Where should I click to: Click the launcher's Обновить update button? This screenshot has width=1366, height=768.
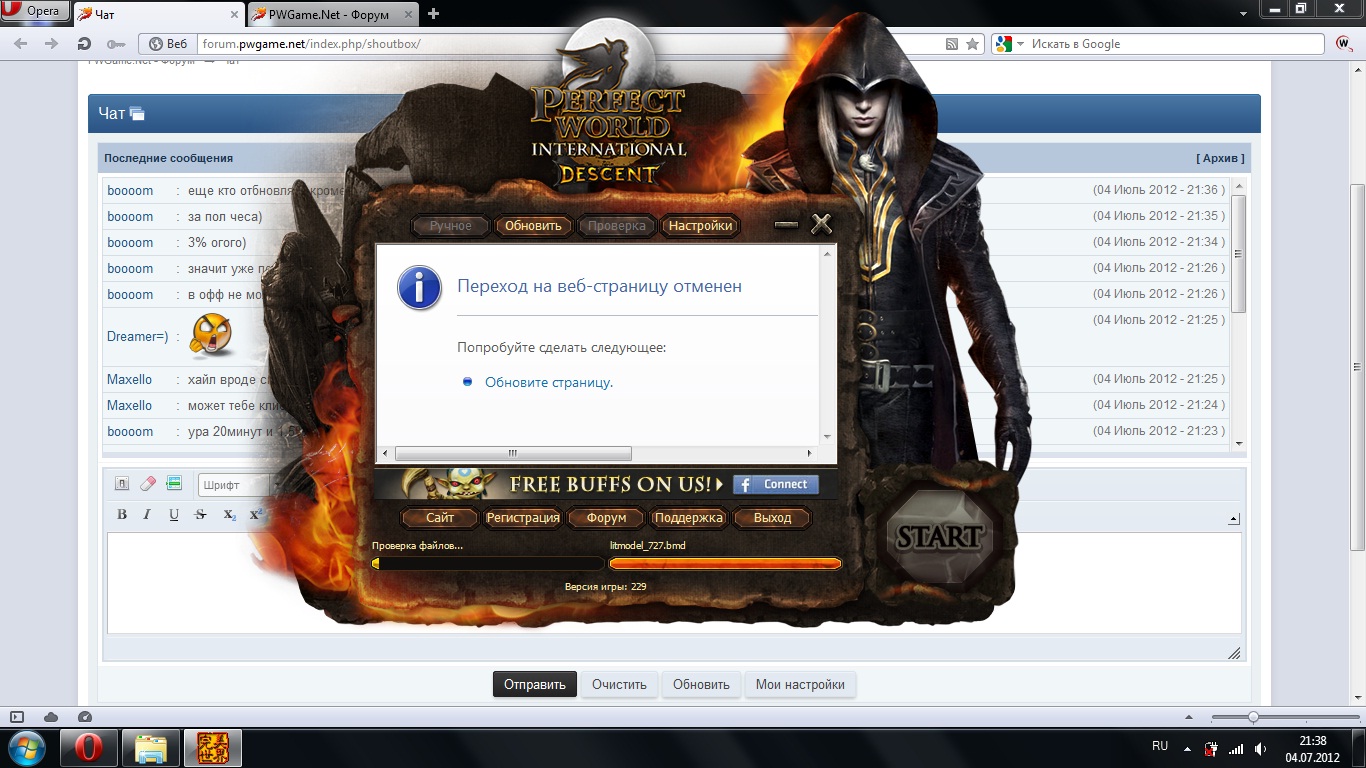pyautogui.click(x=533, y=226)
